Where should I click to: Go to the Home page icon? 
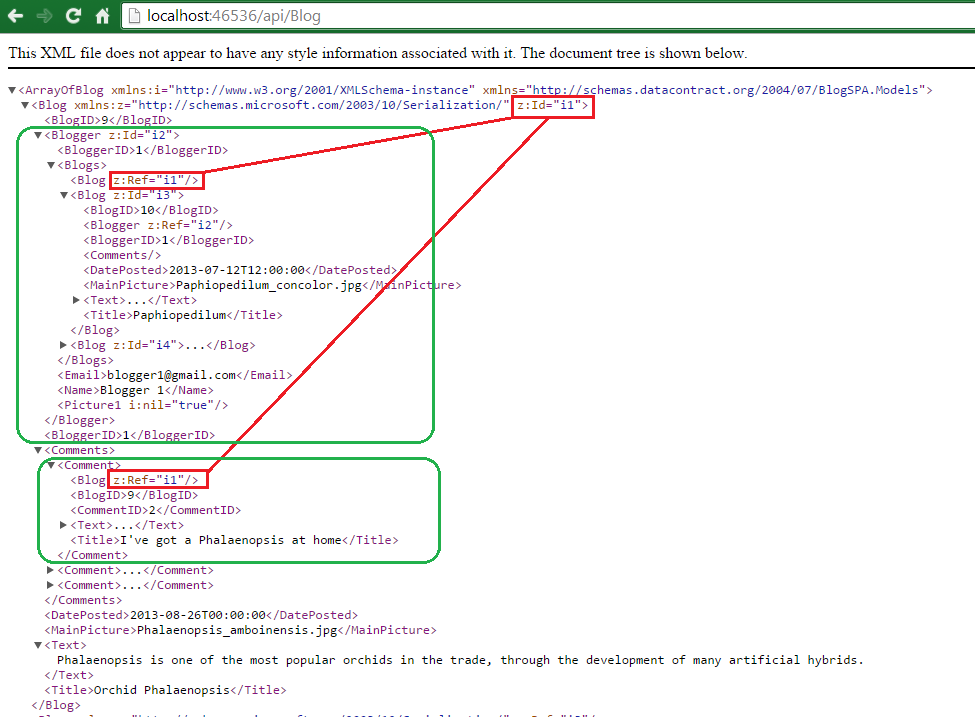[x=102, y=16]
